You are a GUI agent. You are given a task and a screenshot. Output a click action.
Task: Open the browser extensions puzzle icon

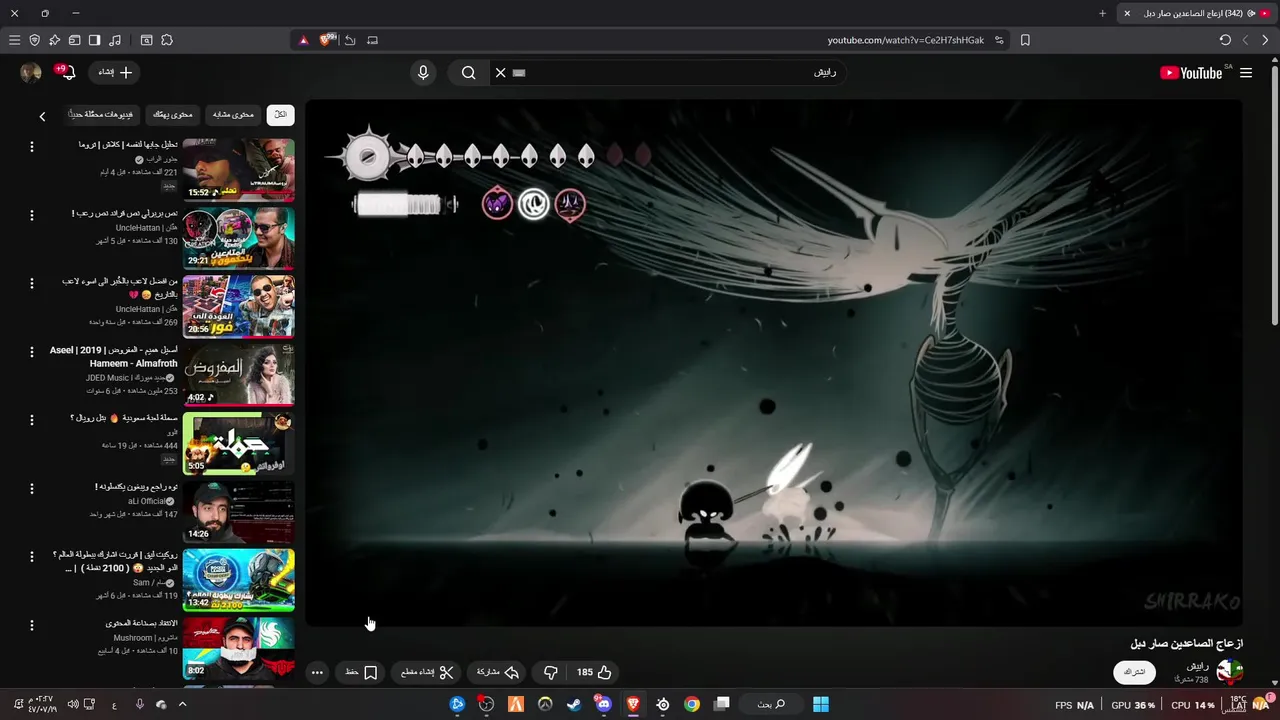pyautogui.click(x=167, y=40)
